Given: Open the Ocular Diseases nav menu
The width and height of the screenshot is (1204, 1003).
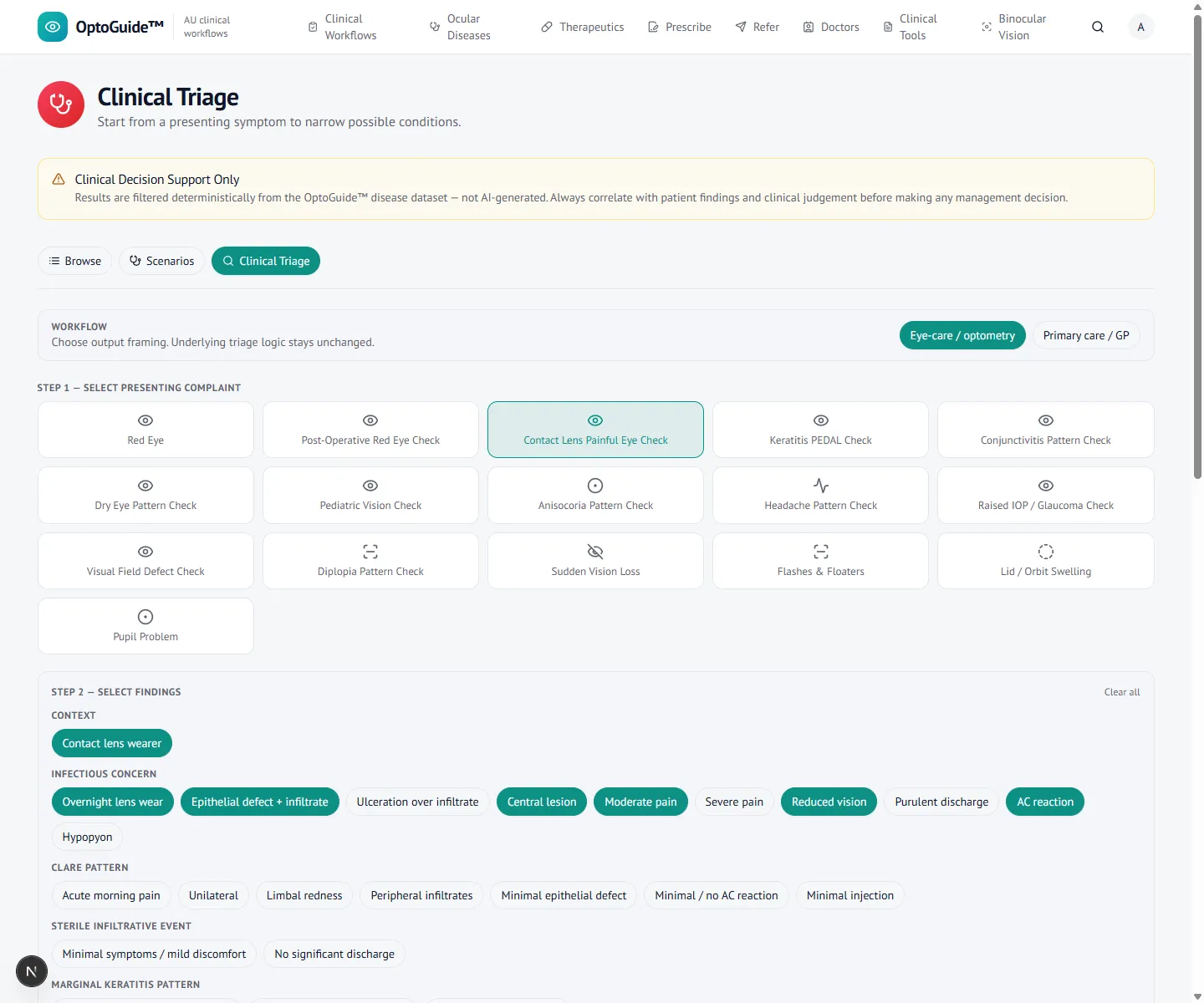Looking at the screenshot, I should tap(461, 27).
